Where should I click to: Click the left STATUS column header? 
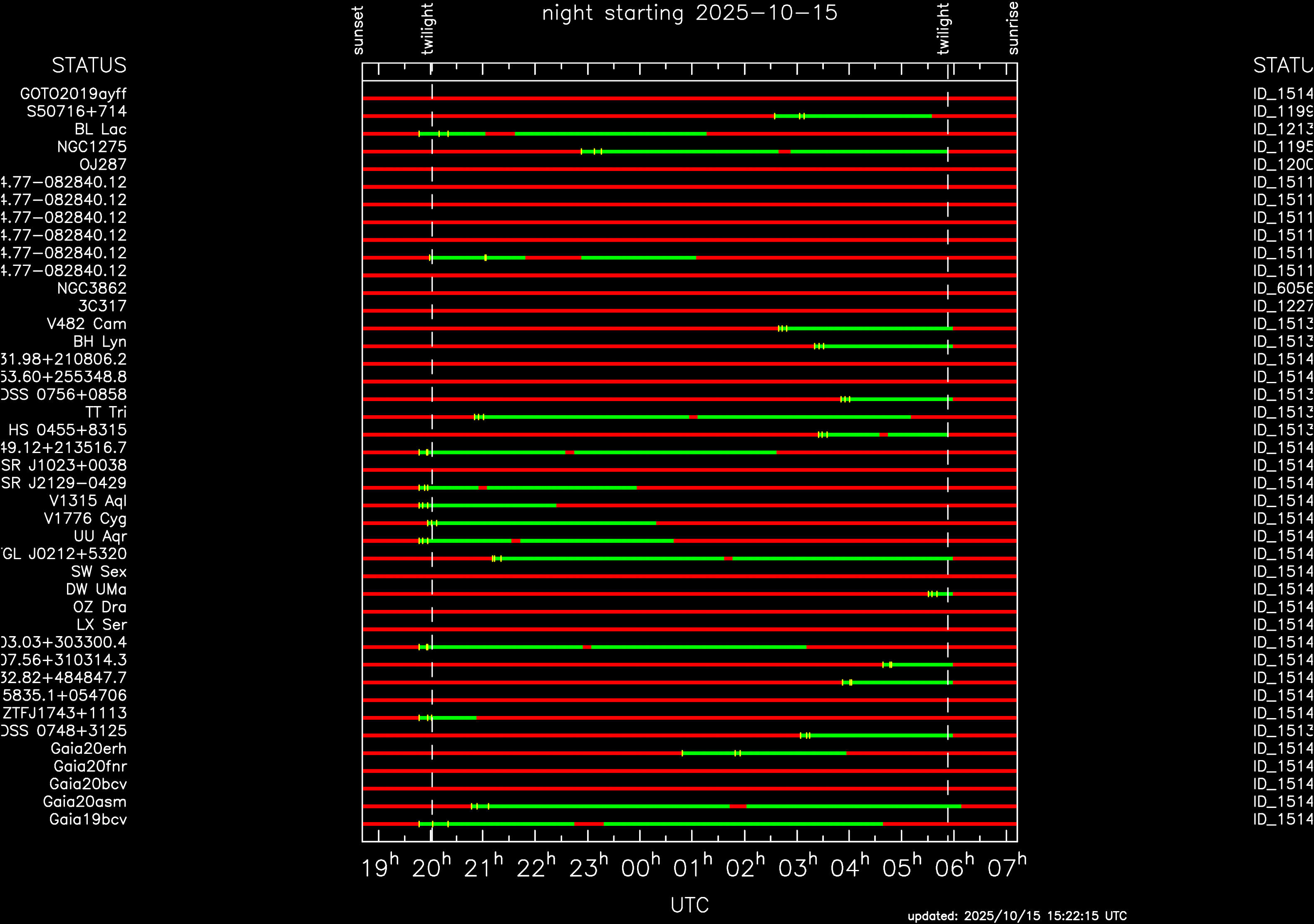(89, 66)
